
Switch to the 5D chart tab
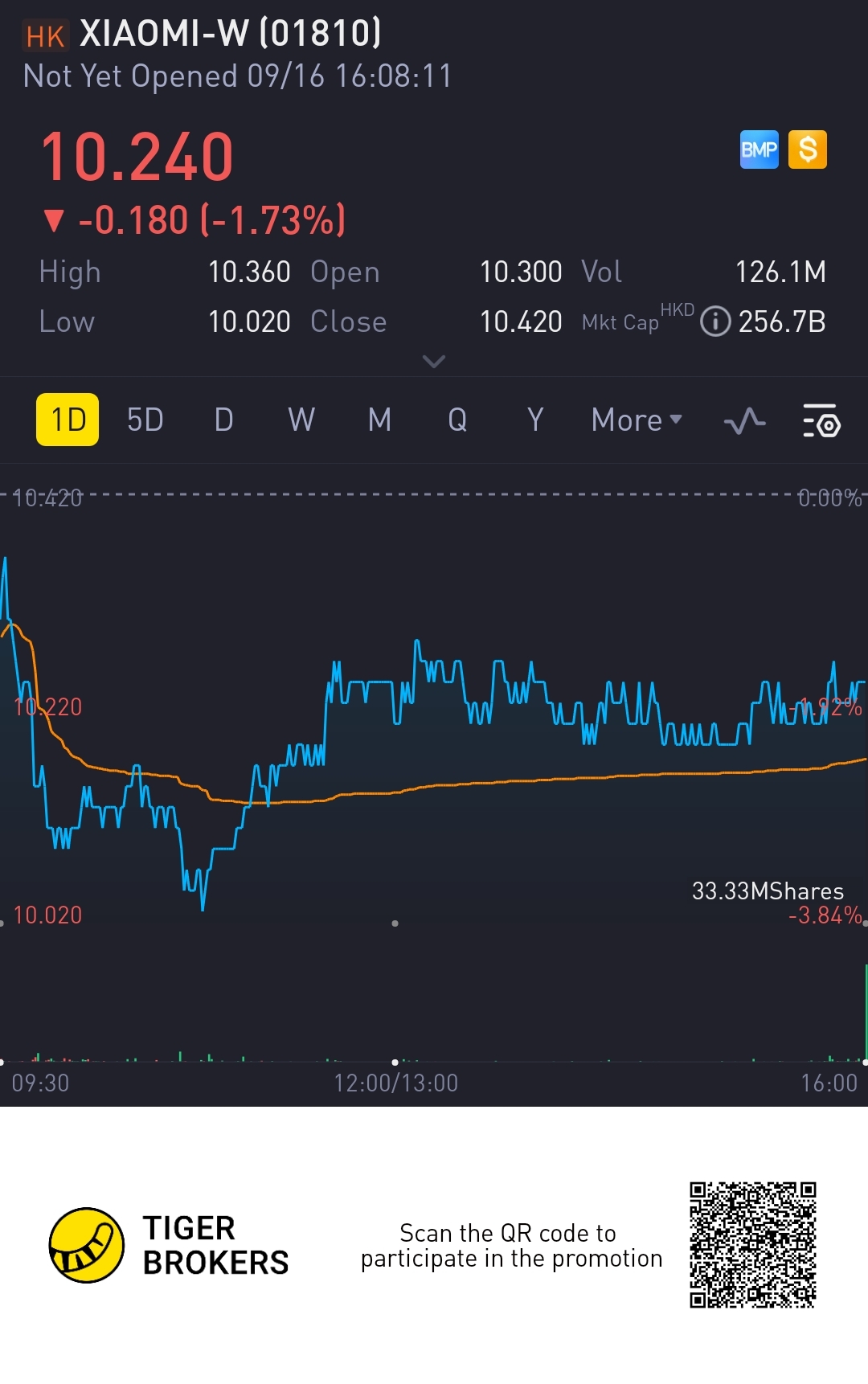tap(145, 420)
